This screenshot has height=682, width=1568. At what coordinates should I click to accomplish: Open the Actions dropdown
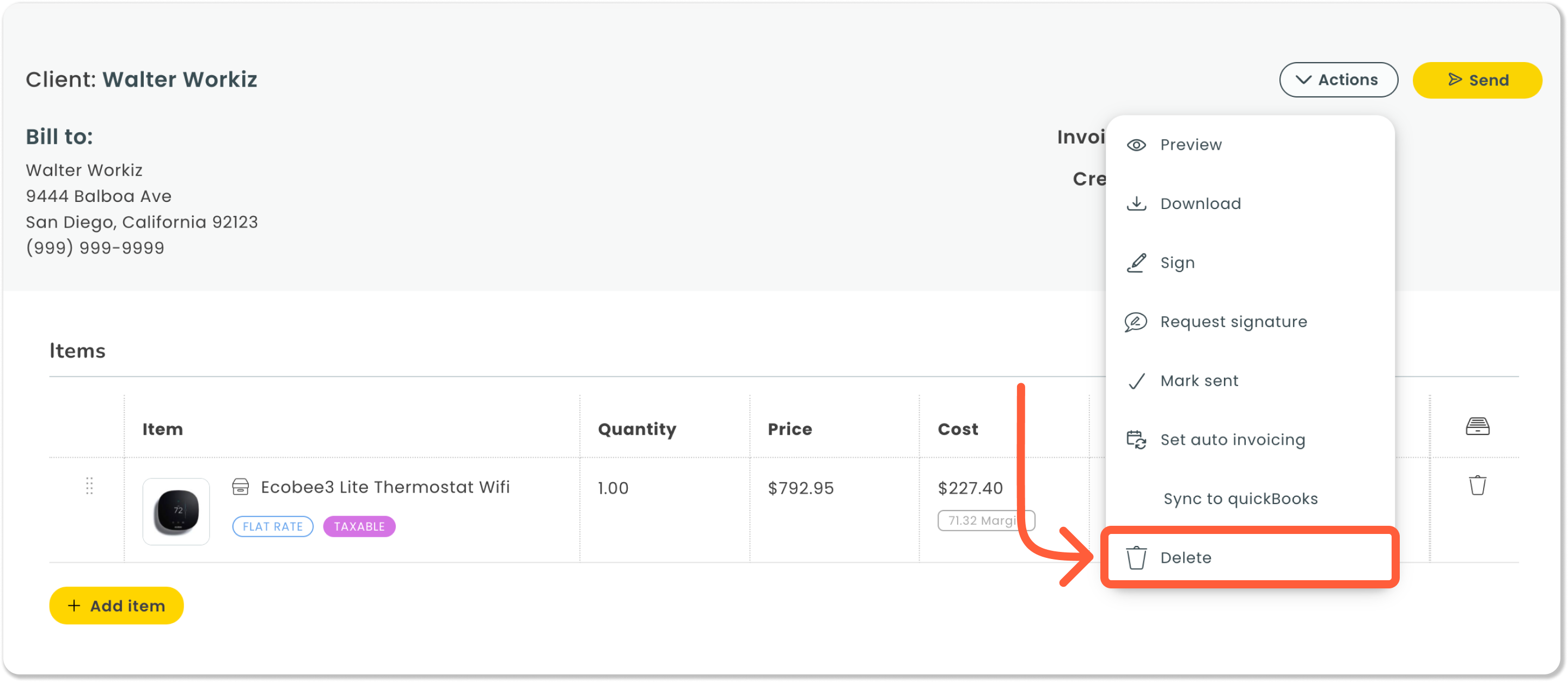pyautogui.click(x=1338, y=79)
